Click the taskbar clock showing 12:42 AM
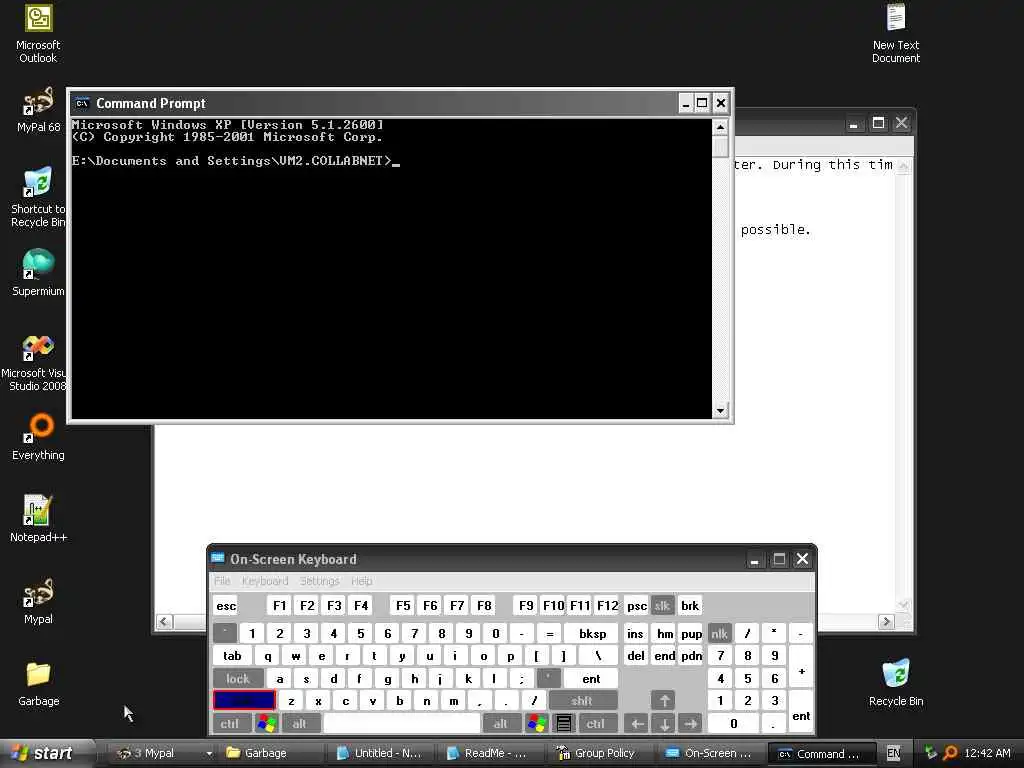Viewport: 1024px width, 768px height. 987,753
